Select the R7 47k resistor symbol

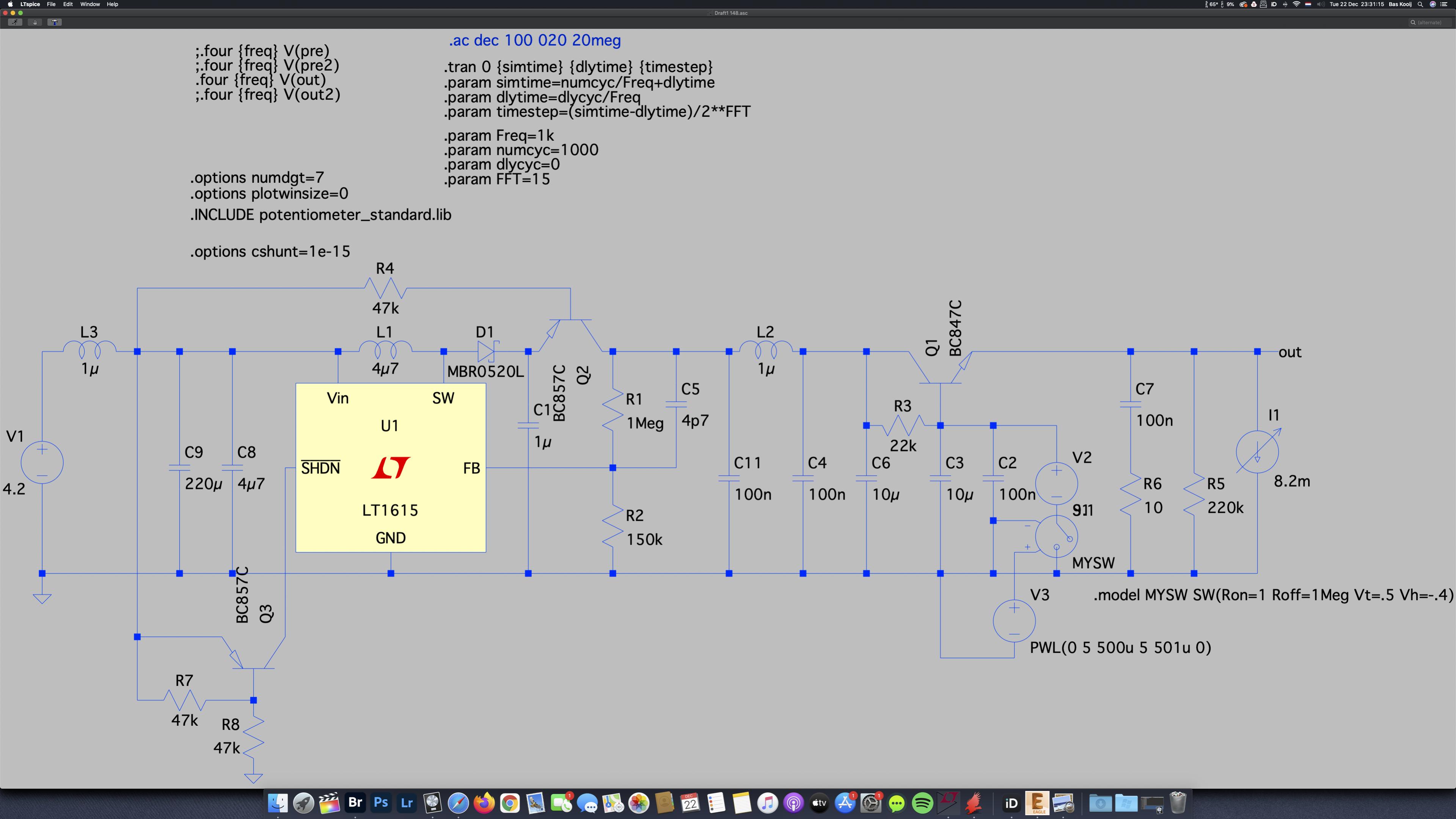(x=184, y=700)
